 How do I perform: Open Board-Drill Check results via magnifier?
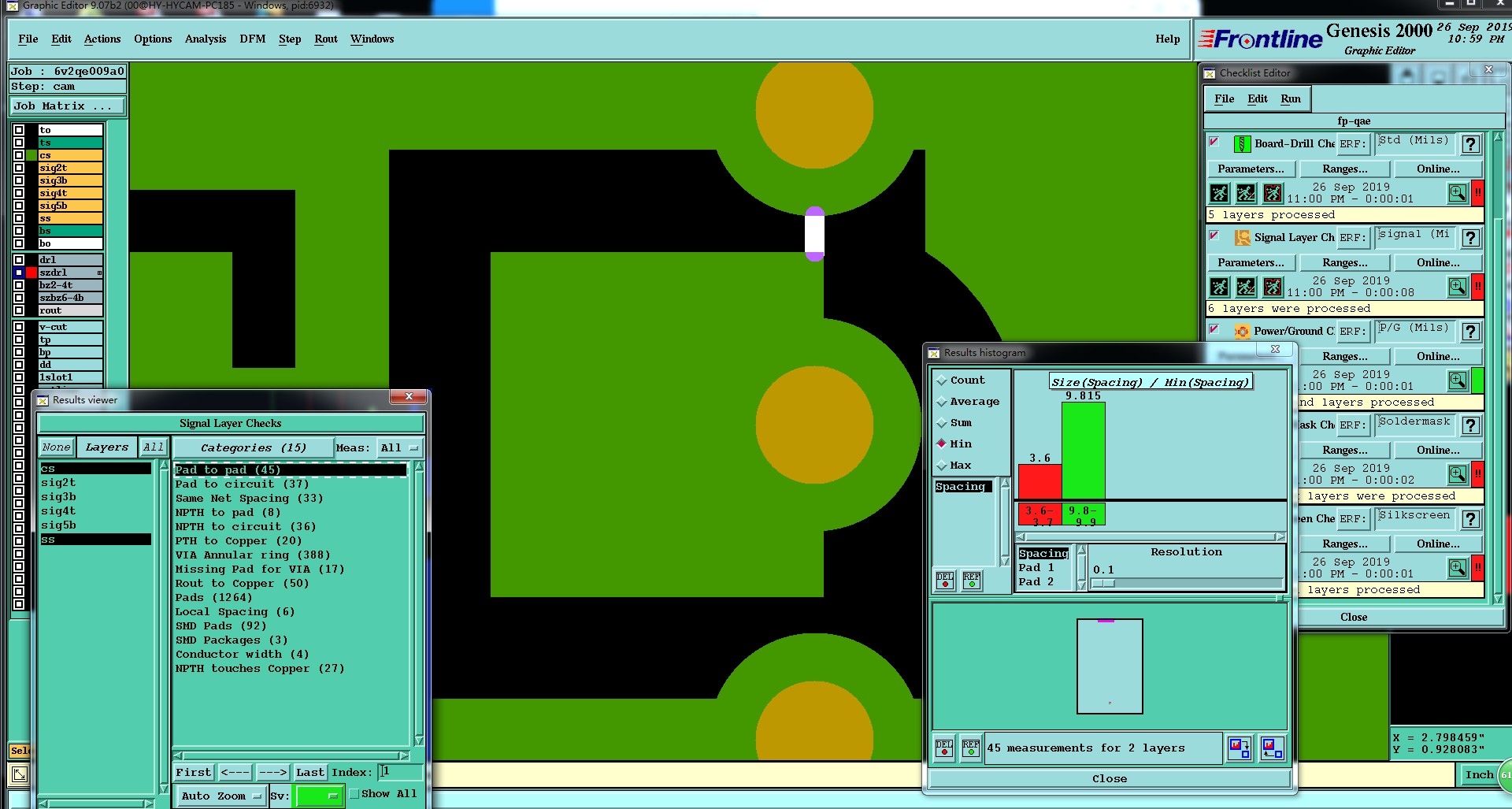click(x=1458, y=193)
